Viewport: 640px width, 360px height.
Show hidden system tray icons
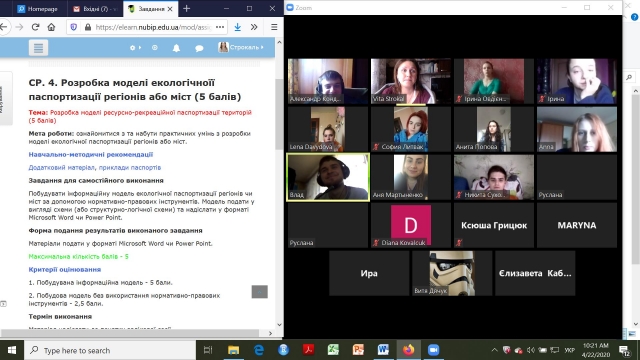(x=494, y=350)
